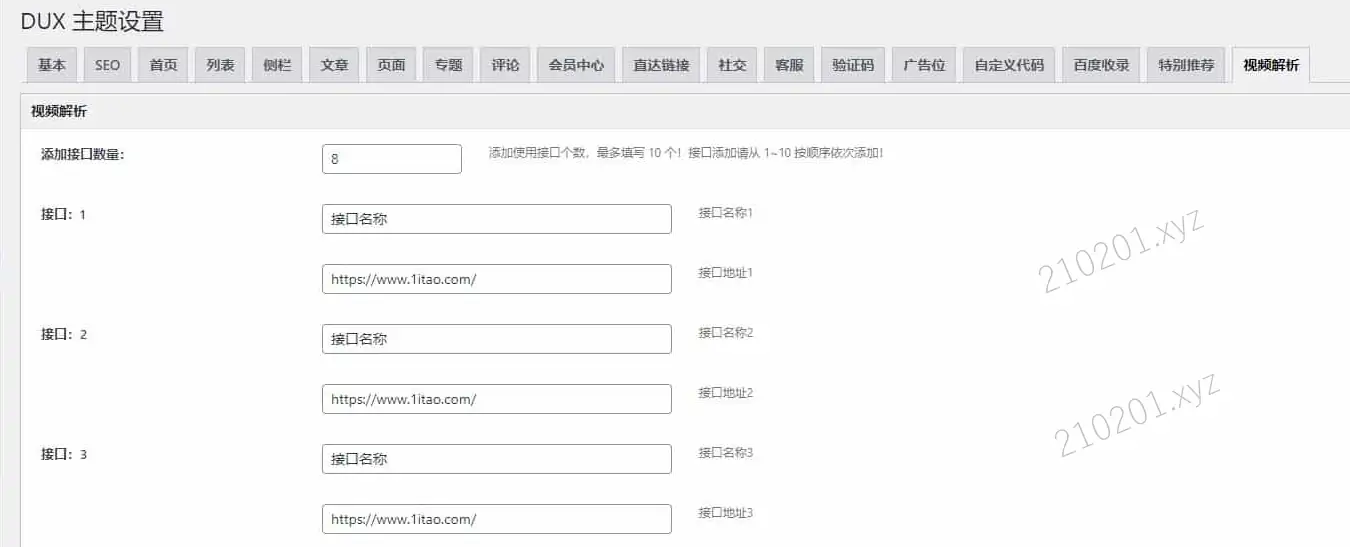Switch to the 页面 tab
1350x547 pixels.
[x=391, y=65]
